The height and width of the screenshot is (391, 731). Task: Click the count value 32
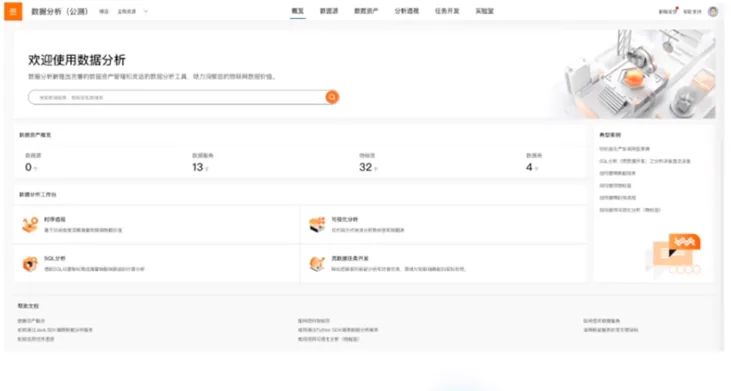(366, 167)
